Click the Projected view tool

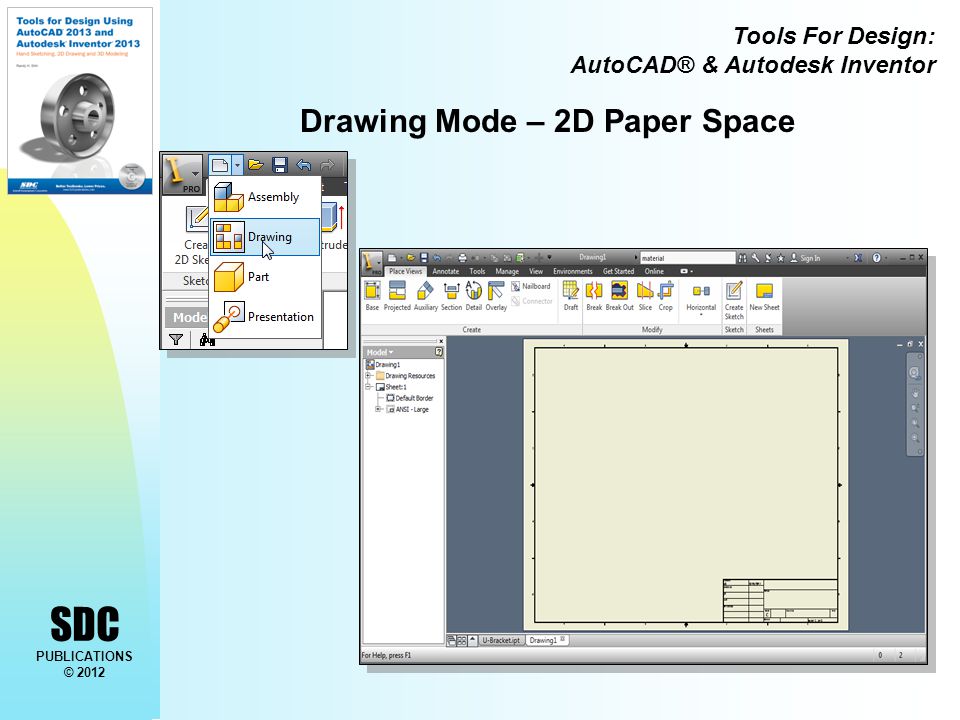coord(397,296)
